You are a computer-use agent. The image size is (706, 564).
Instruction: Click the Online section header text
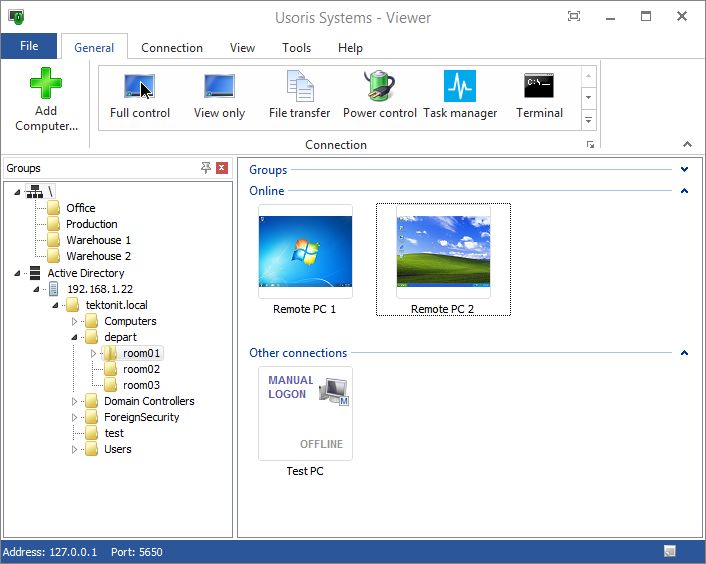[x=267, y=191]
